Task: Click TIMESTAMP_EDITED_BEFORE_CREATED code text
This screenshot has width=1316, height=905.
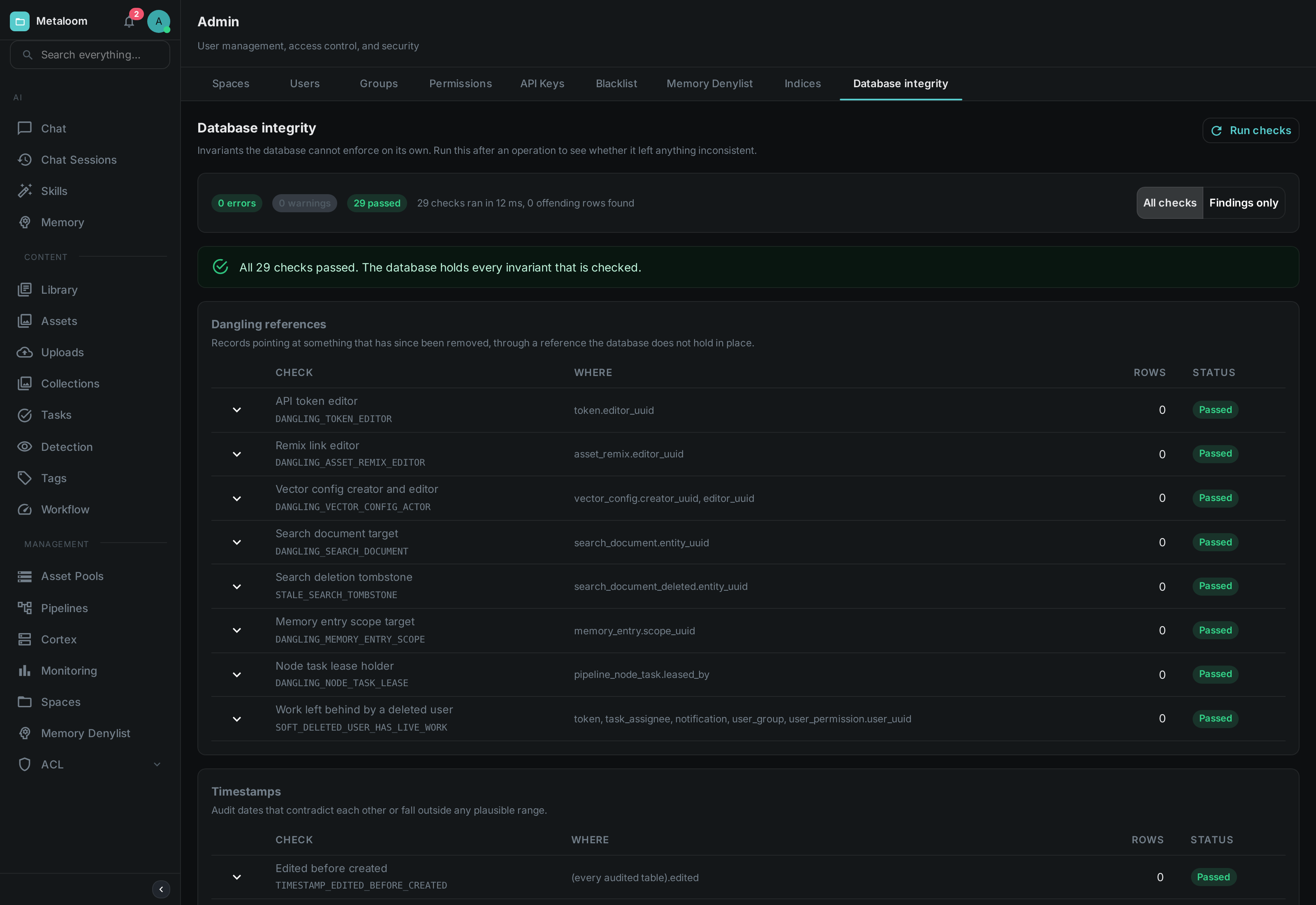Action: pyautogui.click(x=361, y=885)
